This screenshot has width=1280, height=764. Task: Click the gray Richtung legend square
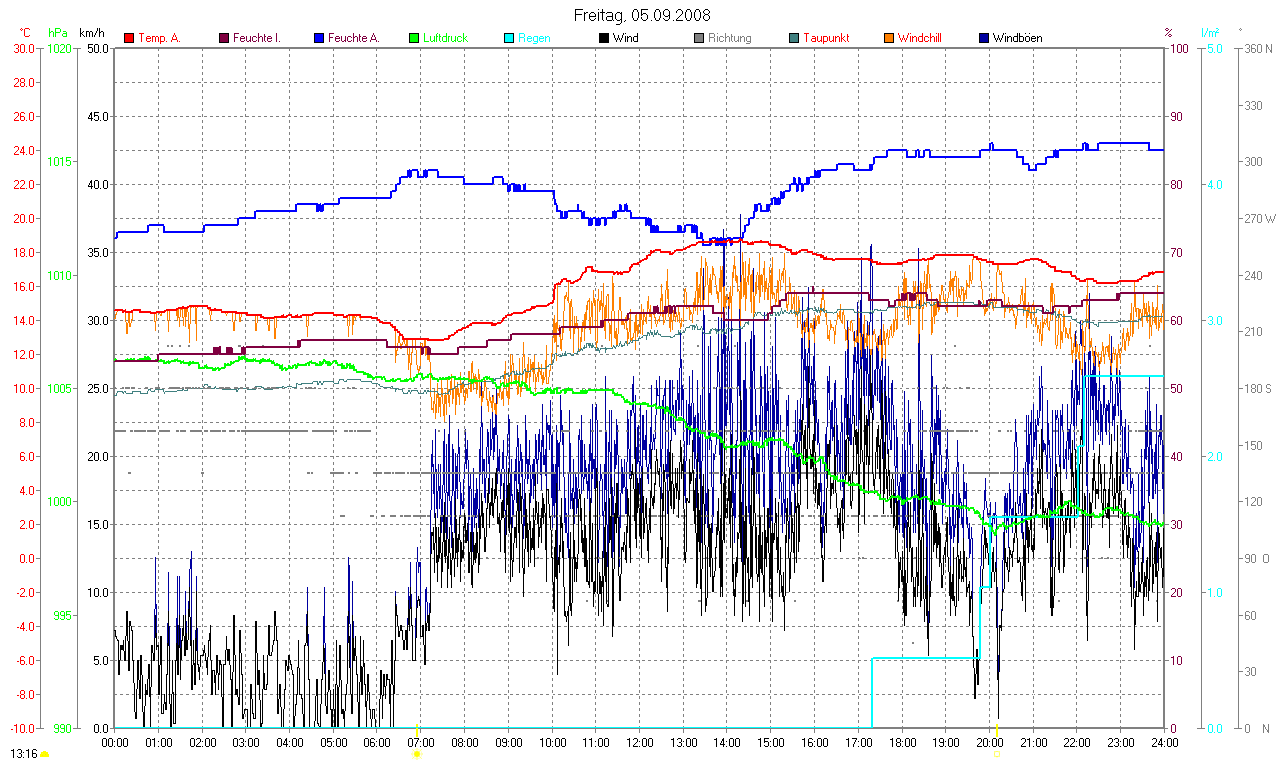pos(699,38)
